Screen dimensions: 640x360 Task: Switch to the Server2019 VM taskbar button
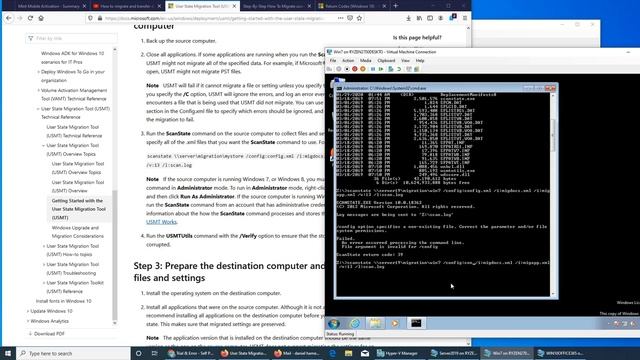point(455,353)
